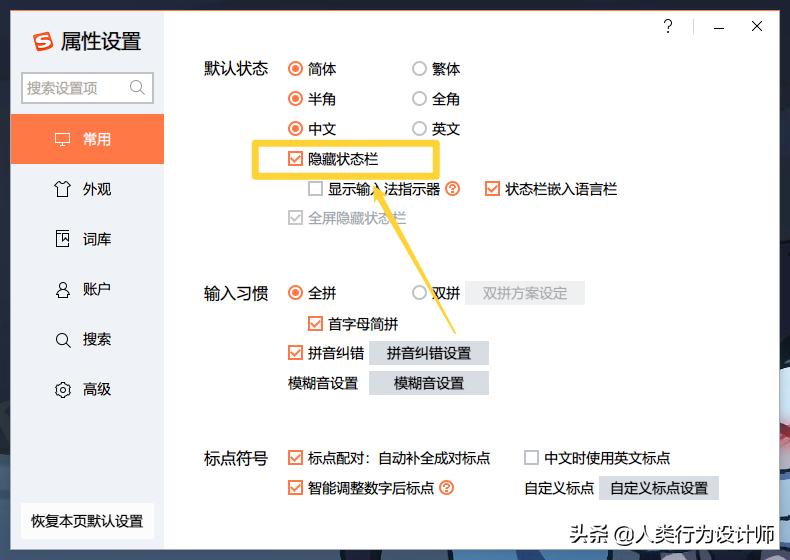790x560 pixels.
Task: Toggle the 全屏隐藏状态栏 checkbox
Action: click(x=295, y=218)
